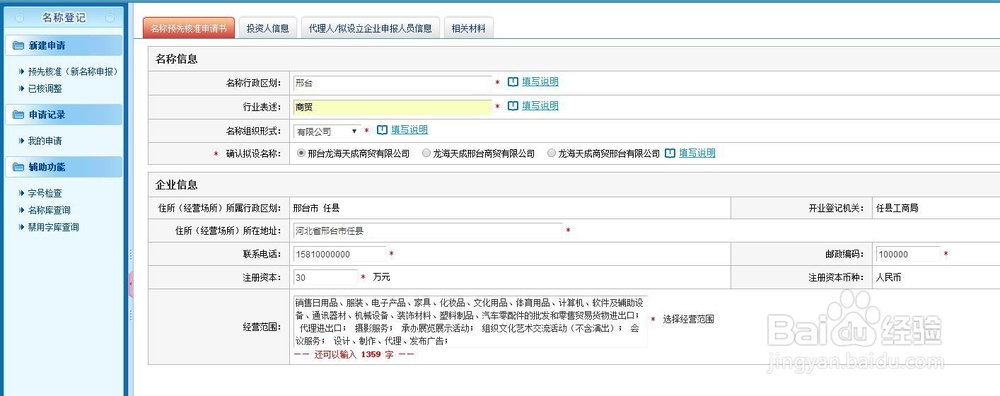Open 禁用字库查询 in sidebar
This screenshot has height=396, width=1000.
pyautogui.click(x=54, y=228)
